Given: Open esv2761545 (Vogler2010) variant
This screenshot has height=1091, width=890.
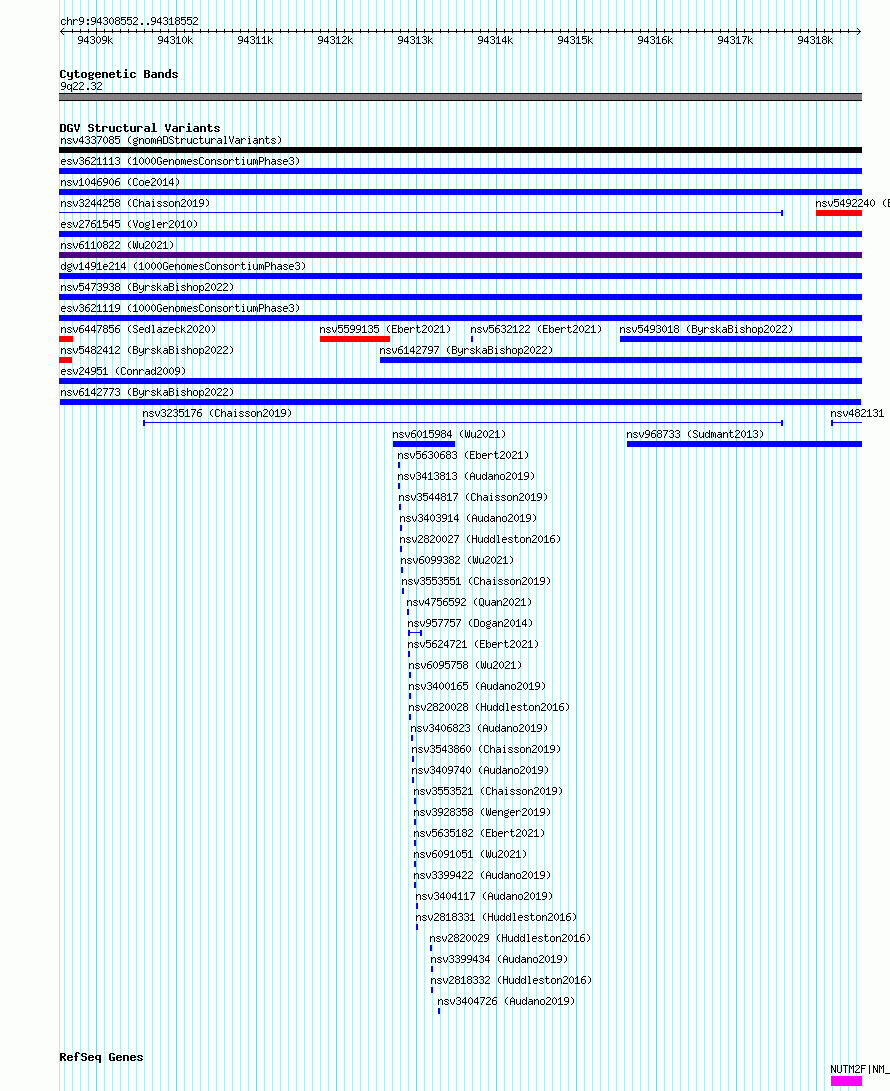Looking at the screenshot, I should [x=129, y=224].
